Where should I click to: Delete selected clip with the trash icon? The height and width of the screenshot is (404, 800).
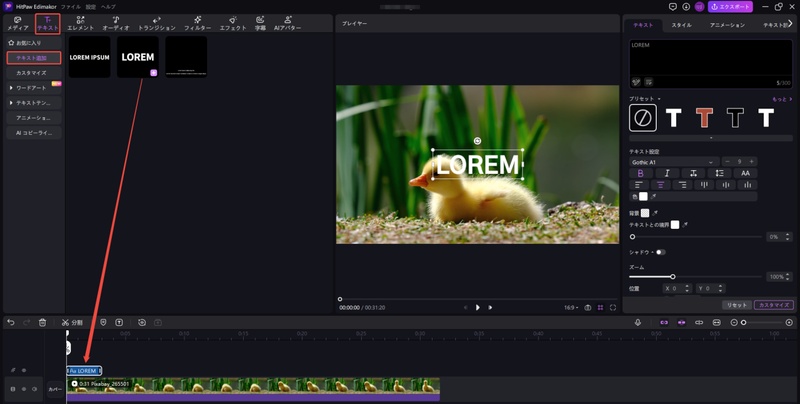coord(42,322)
